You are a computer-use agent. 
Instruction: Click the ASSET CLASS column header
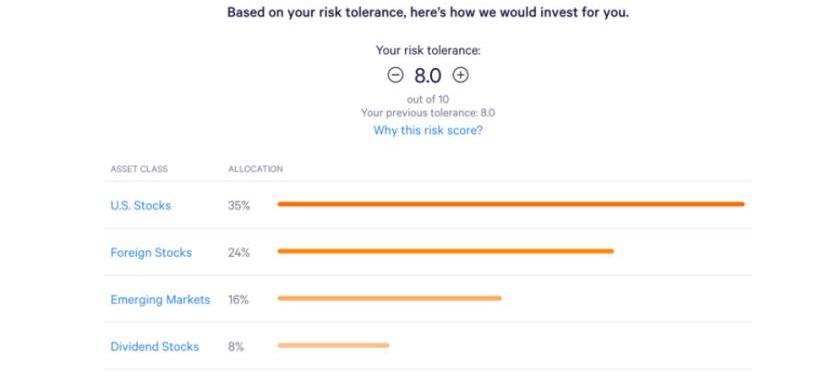pos(139,169)
